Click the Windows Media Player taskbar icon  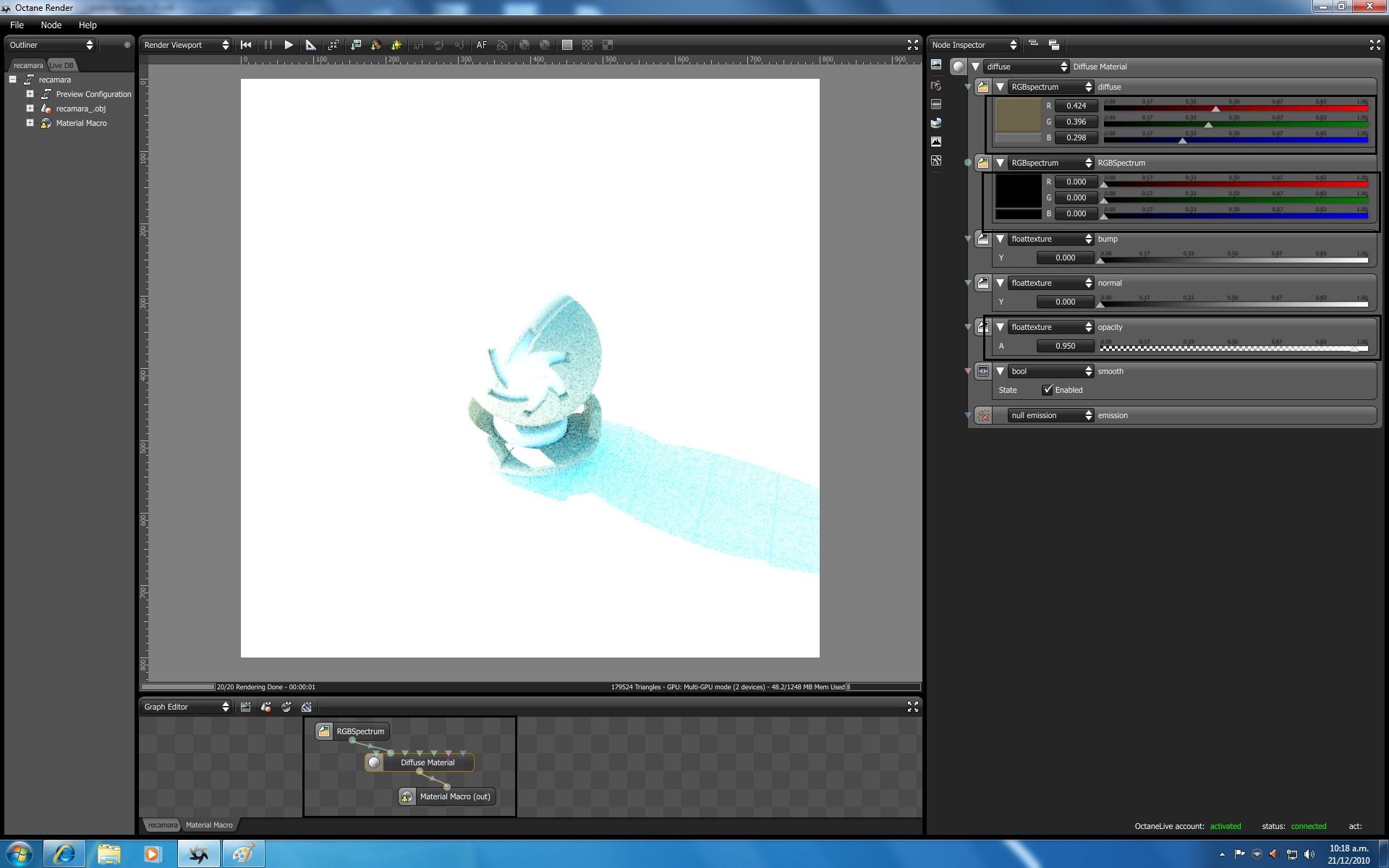pos(152,854)
